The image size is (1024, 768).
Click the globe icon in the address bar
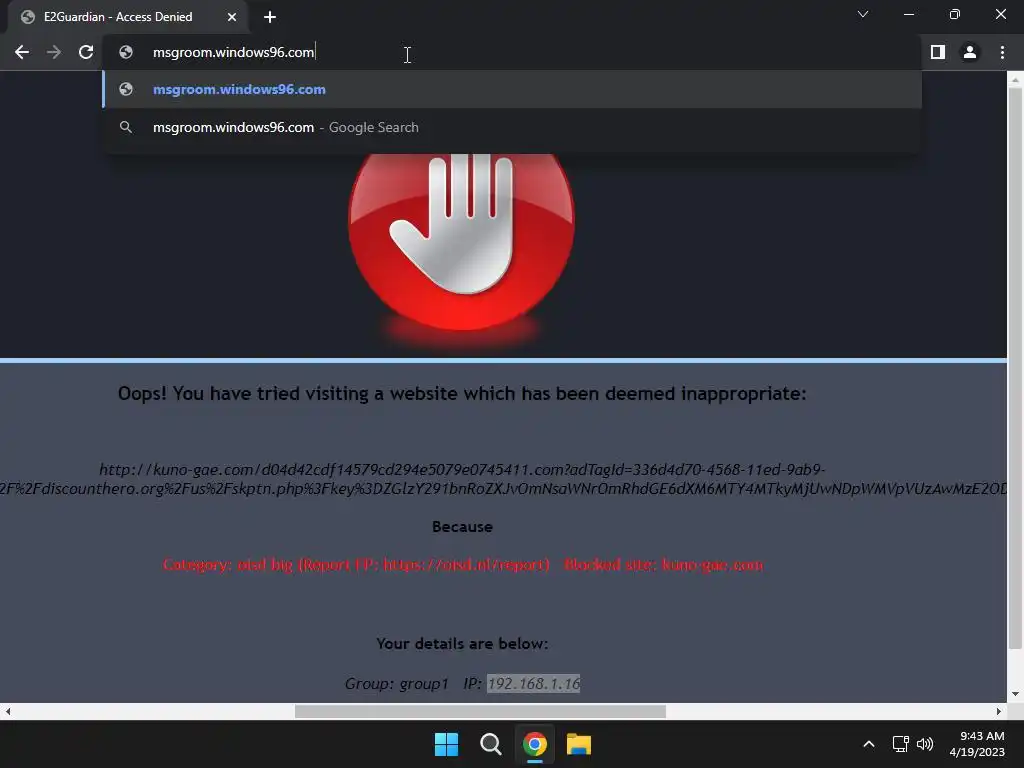[x=126, y=52]
